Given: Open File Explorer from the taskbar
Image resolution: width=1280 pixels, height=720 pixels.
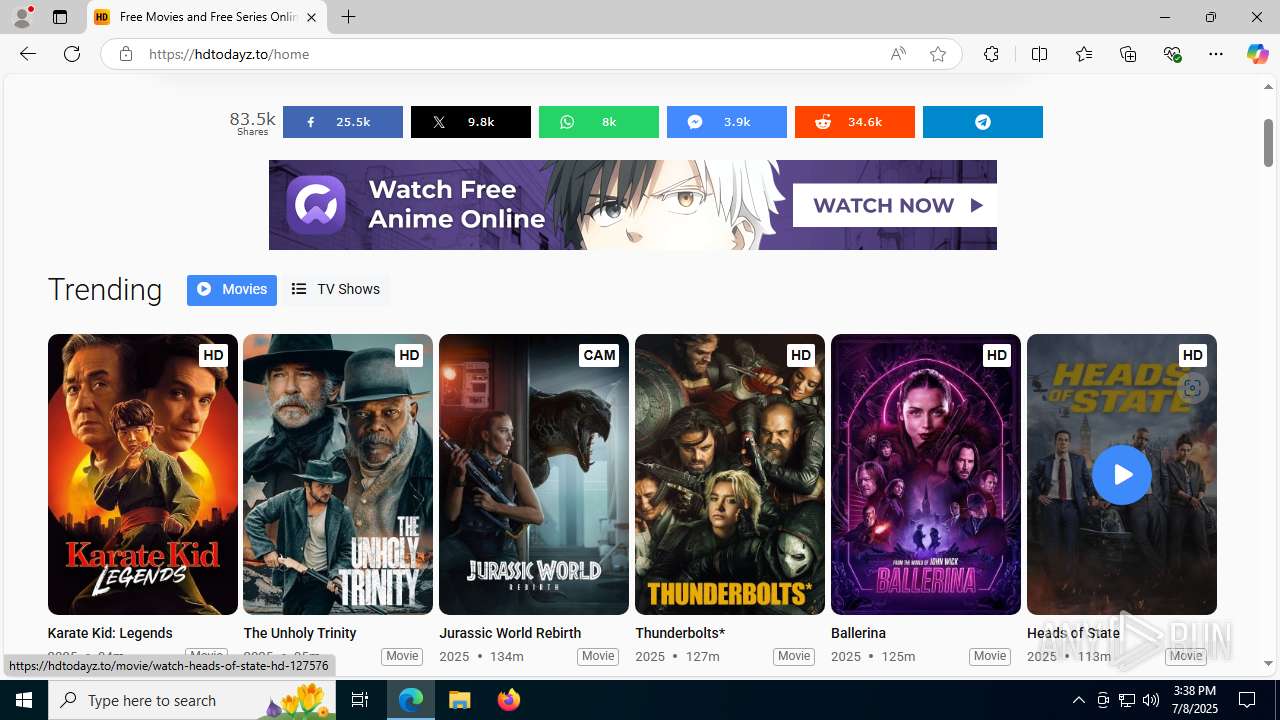Looking at the screenshot, I should pos(460,700).
